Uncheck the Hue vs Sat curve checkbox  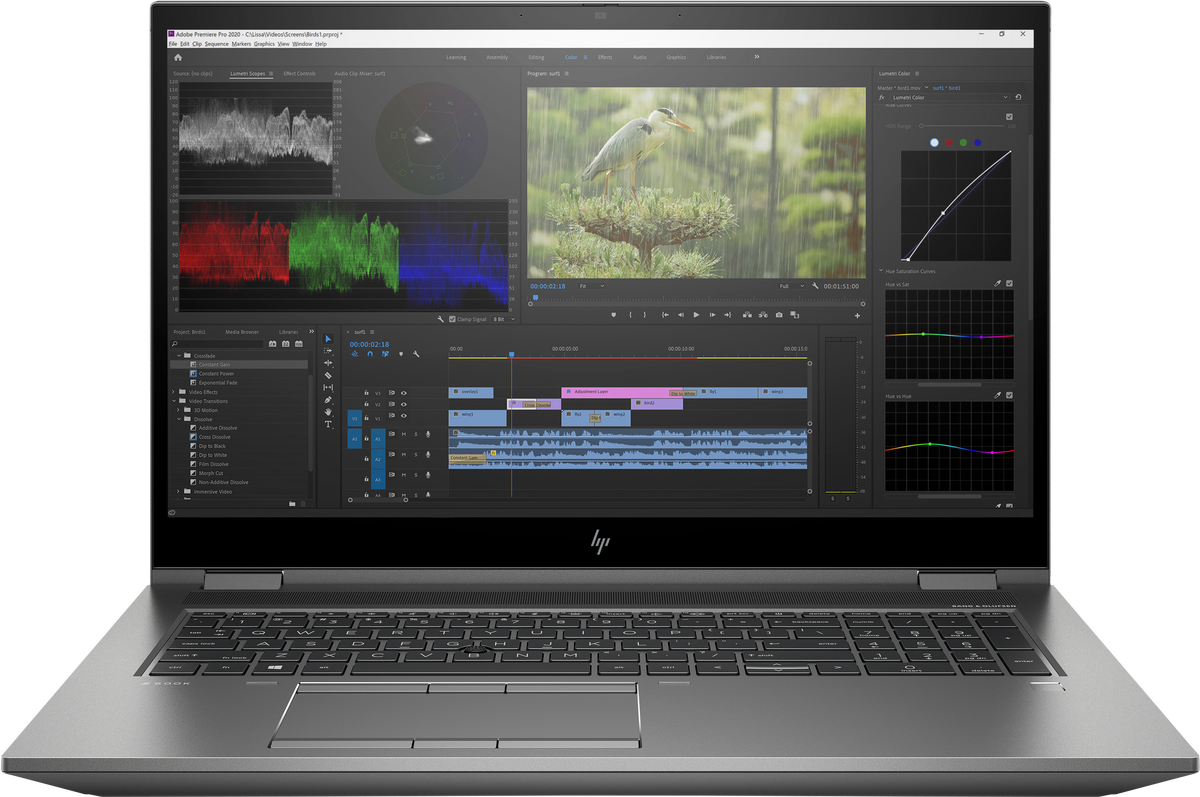coord(1009,284)
